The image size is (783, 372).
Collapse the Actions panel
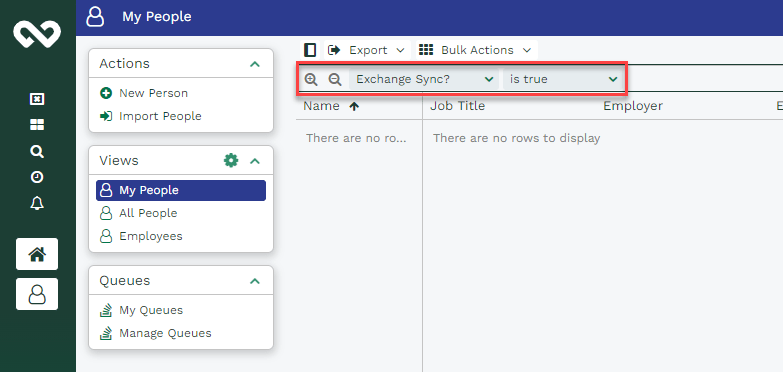pyautogui.click(x=255, y=64)
